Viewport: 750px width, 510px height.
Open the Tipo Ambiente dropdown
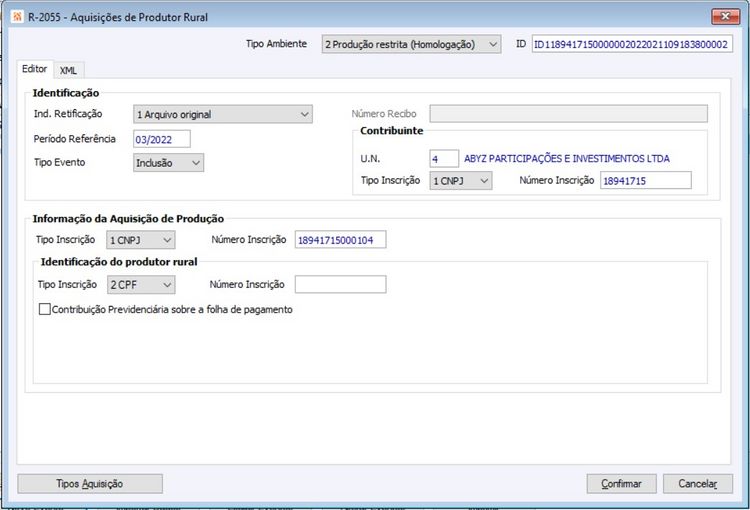pyautogui.click(x=411, y=44)
